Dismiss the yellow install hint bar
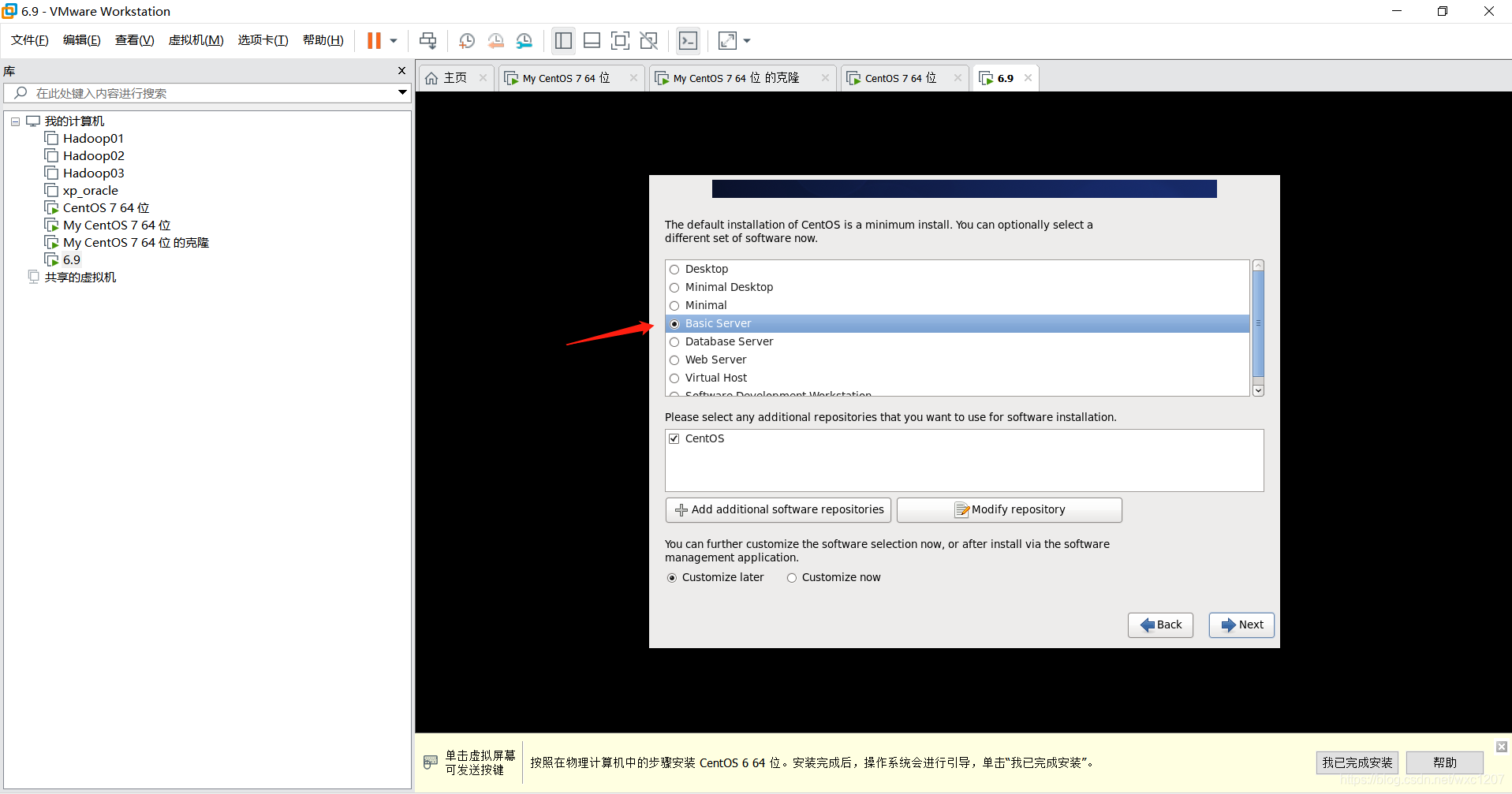The width and height of the screenshot is (1512, 794). pos(1502,747)
